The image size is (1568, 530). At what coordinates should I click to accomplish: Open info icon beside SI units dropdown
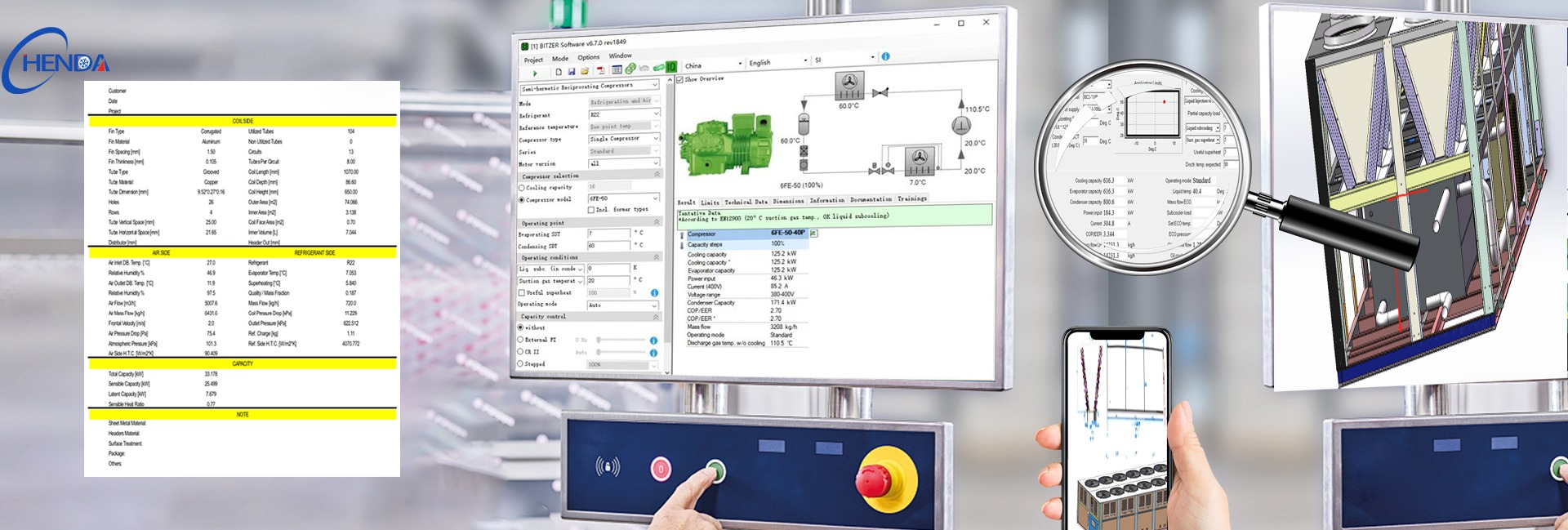click(x=885, y=56)
